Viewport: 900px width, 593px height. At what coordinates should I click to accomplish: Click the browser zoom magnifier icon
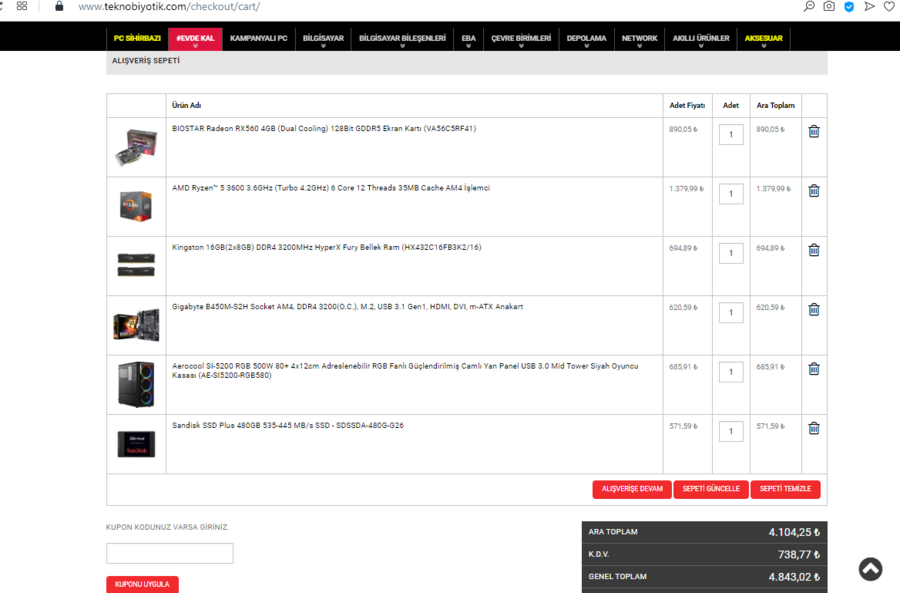[x=809, y=6]
